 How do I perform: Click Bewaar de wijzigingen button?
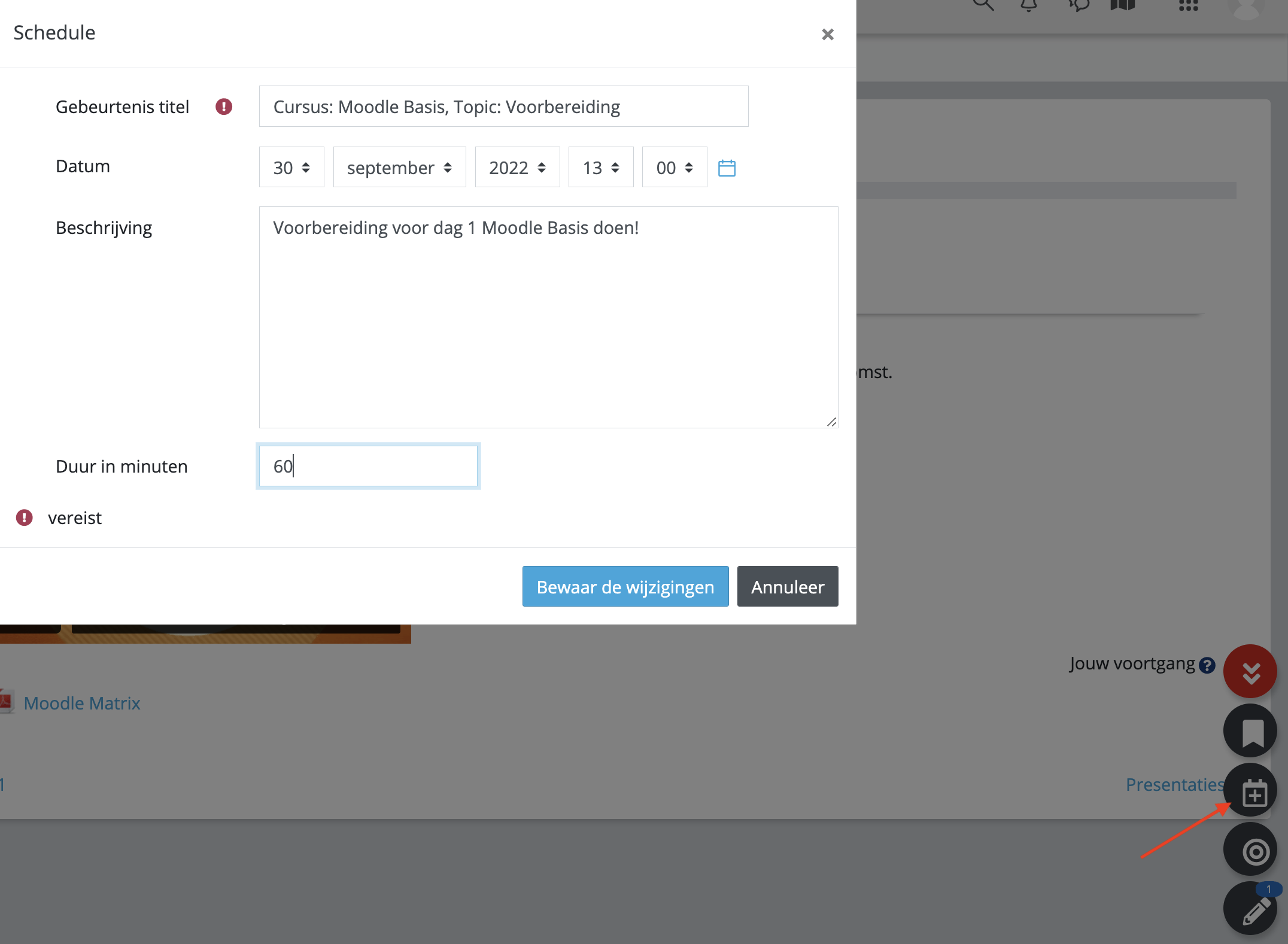tap(625, 586)
